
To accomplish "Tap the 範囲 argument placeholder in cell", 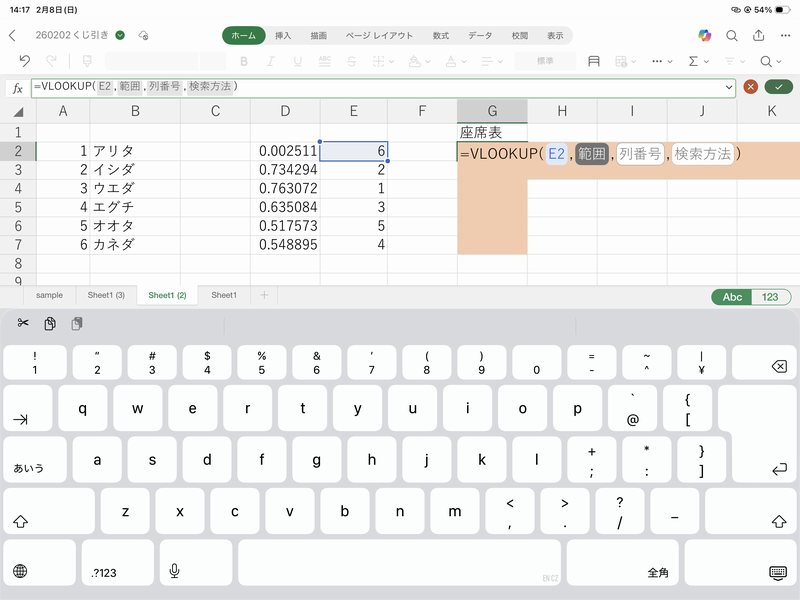I will coord(591,154).
